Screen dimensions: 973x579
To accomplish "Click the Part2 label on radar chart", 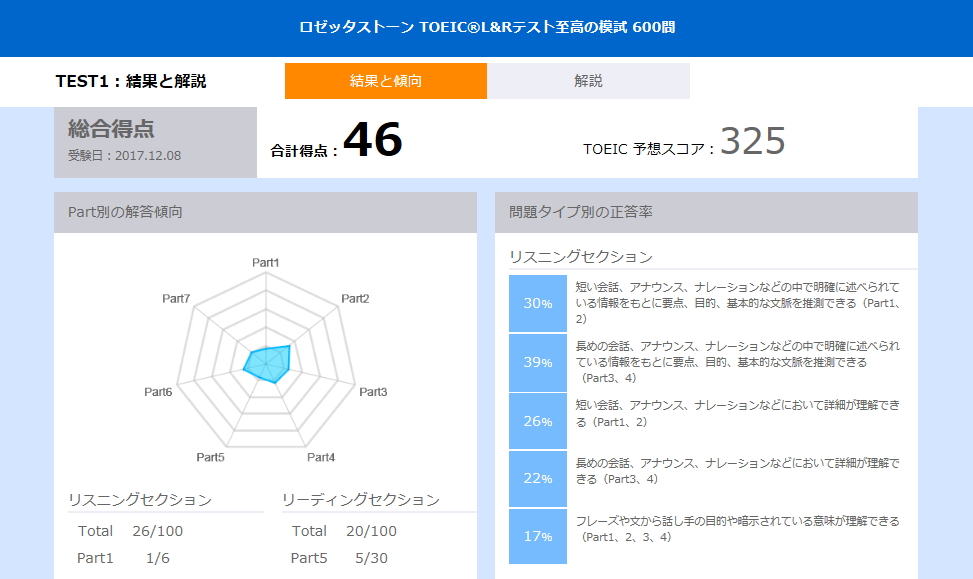I will pyautogui.click(x=355, y=299).
